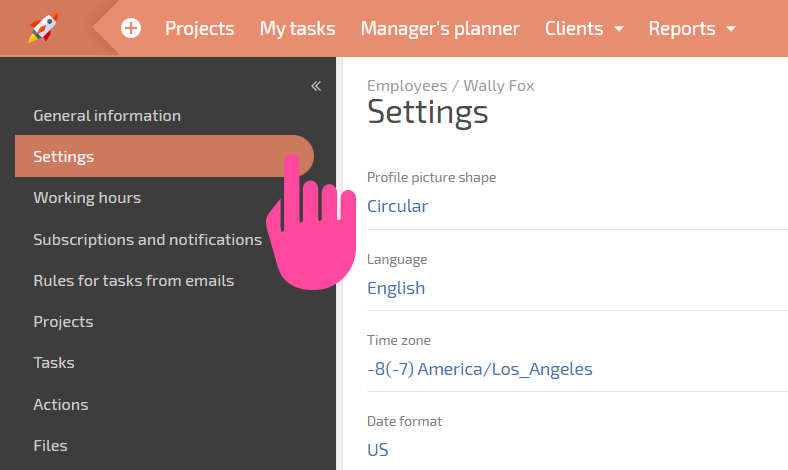Open Manager's planner
This screenshot has width=788, height=470.
pos(440,29)
